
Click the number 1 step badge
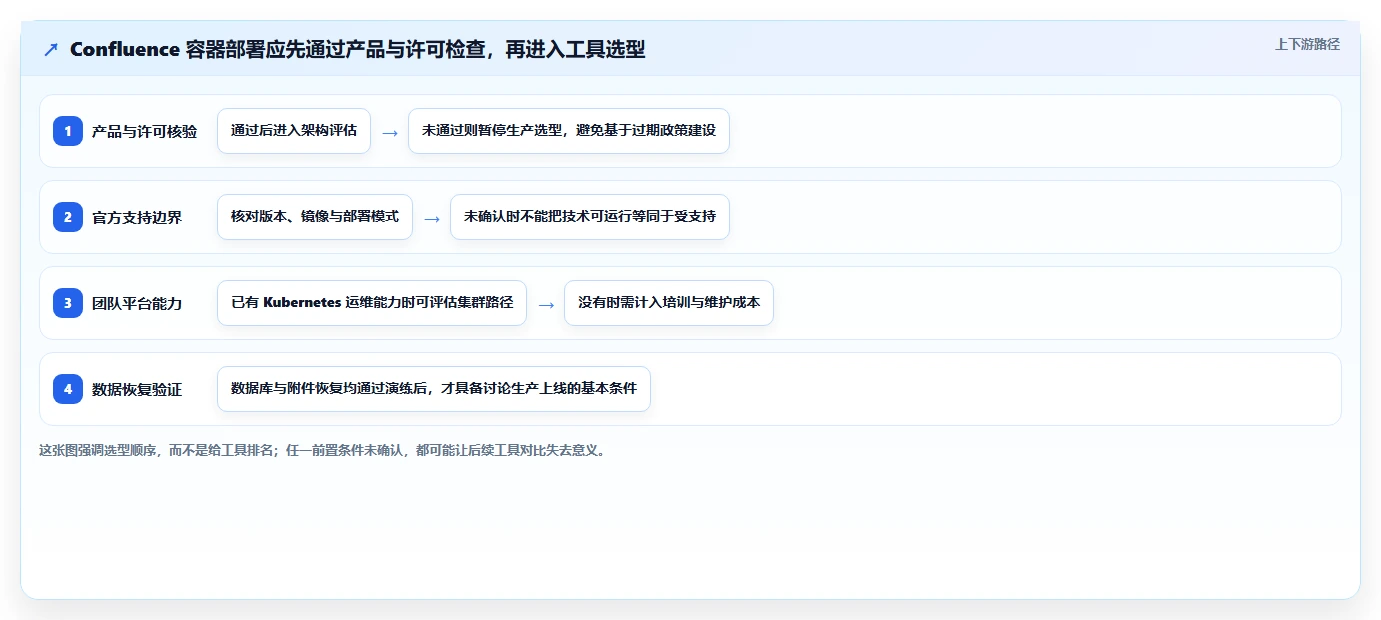click(x=68, y=131)
